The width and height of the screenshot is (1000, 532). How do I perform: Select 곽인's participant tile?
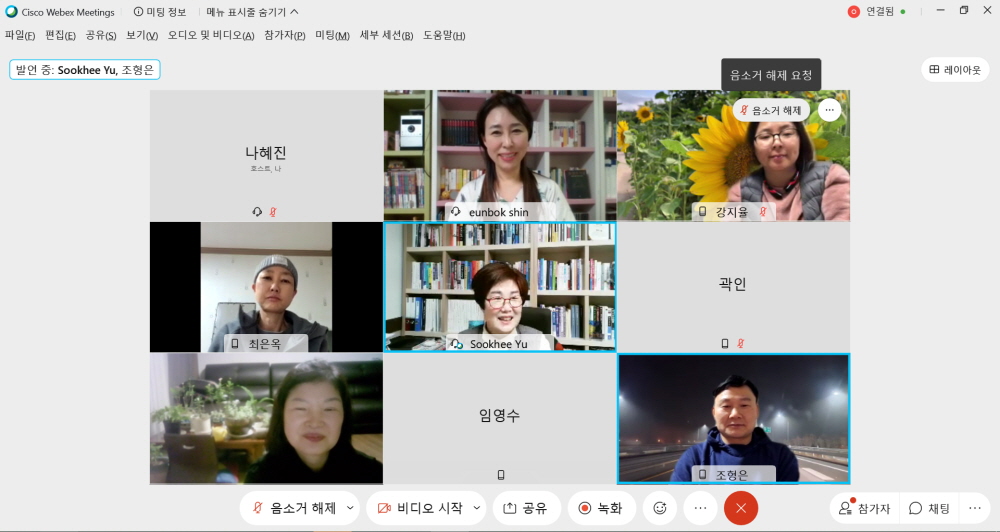click(733, 287)
